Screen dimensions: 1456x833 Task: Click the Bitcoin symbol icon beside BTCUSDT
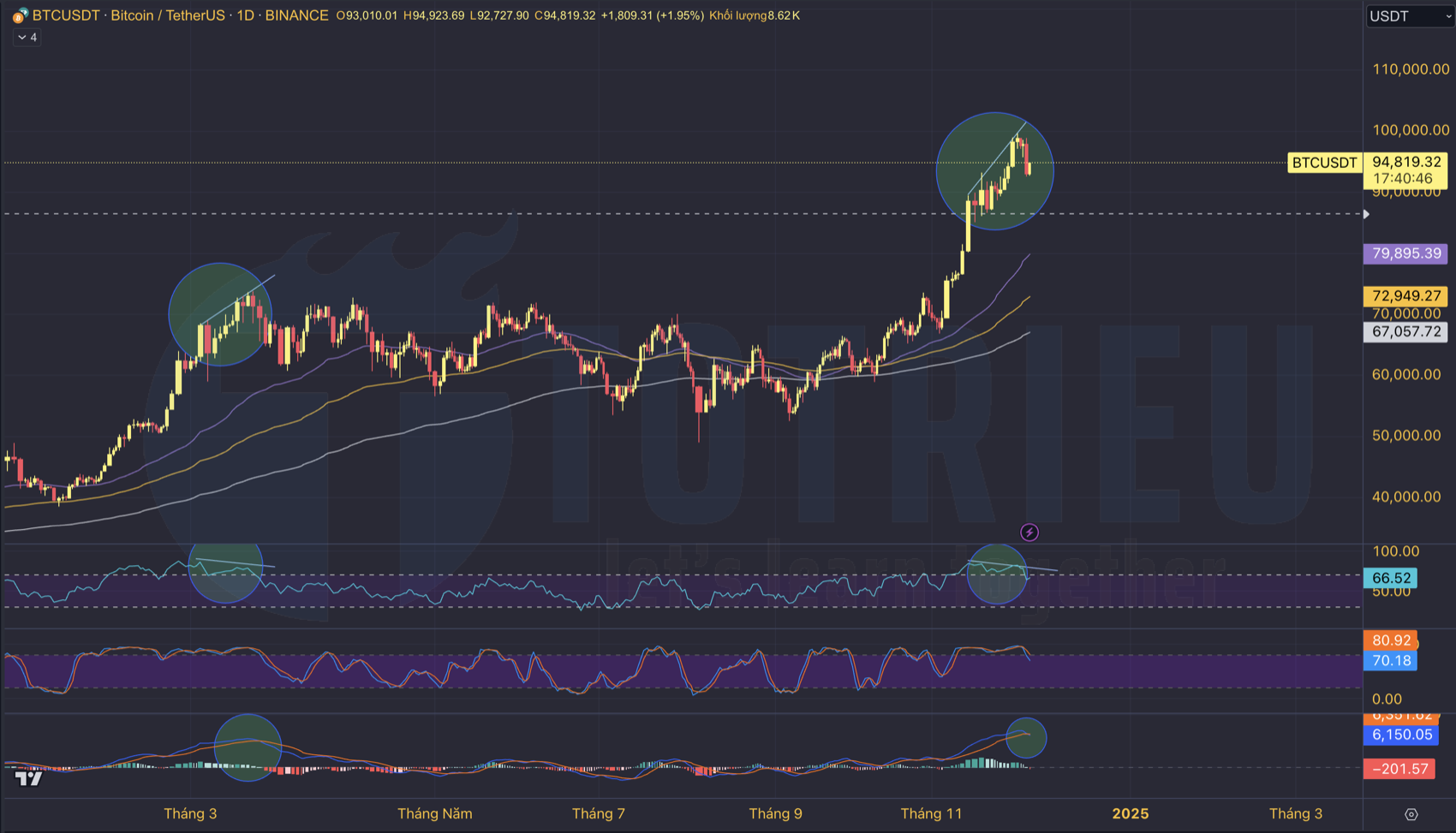(x=20, y=15)
